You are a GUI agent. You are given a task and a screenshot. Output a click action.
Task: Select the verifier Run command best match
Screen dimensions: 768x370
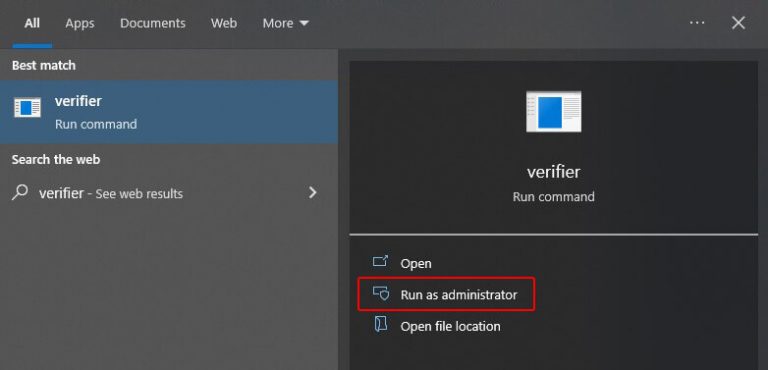[x=169, y=112]
